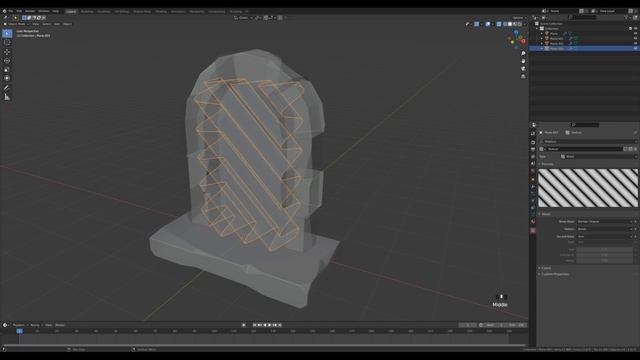Click the striped texture preview image
This screenshot has width=640, height=360.
[x=588, y=188]
